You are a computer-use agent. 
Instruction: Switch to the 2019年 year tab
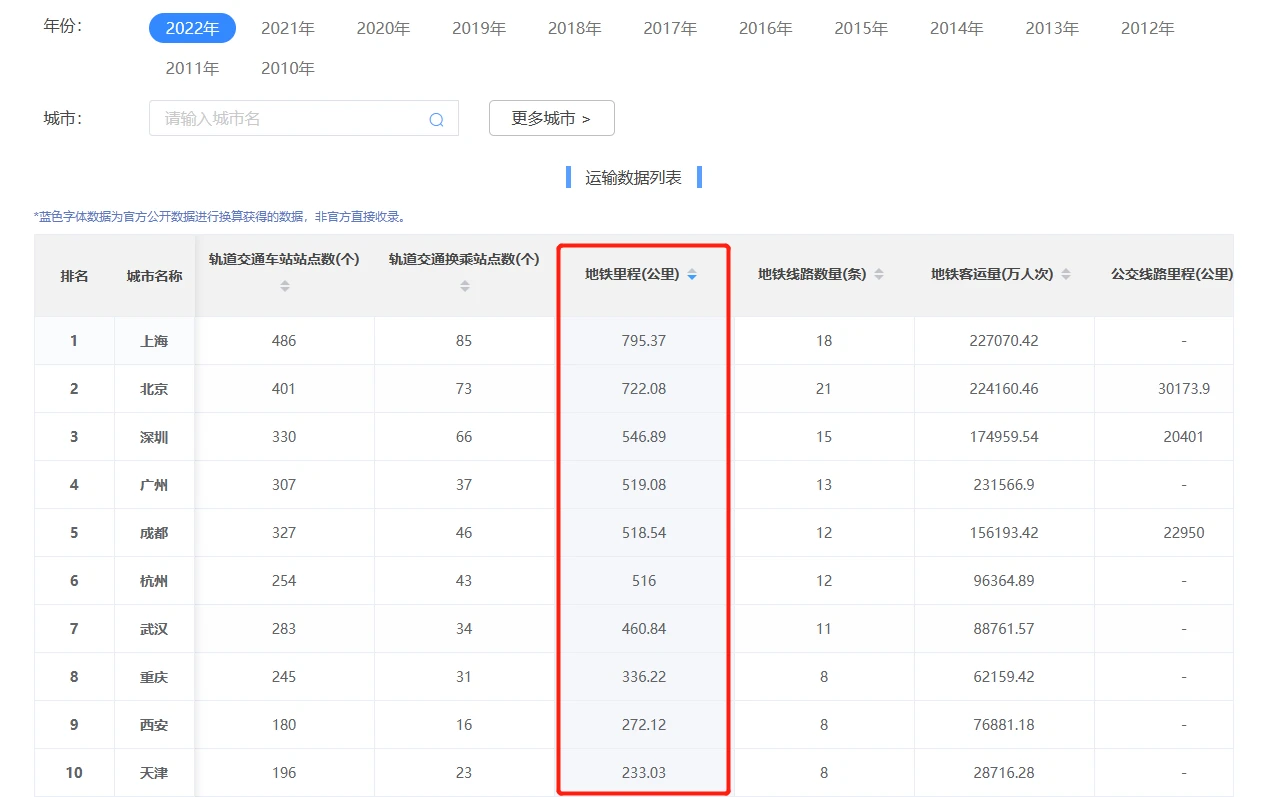coord(479,29)
